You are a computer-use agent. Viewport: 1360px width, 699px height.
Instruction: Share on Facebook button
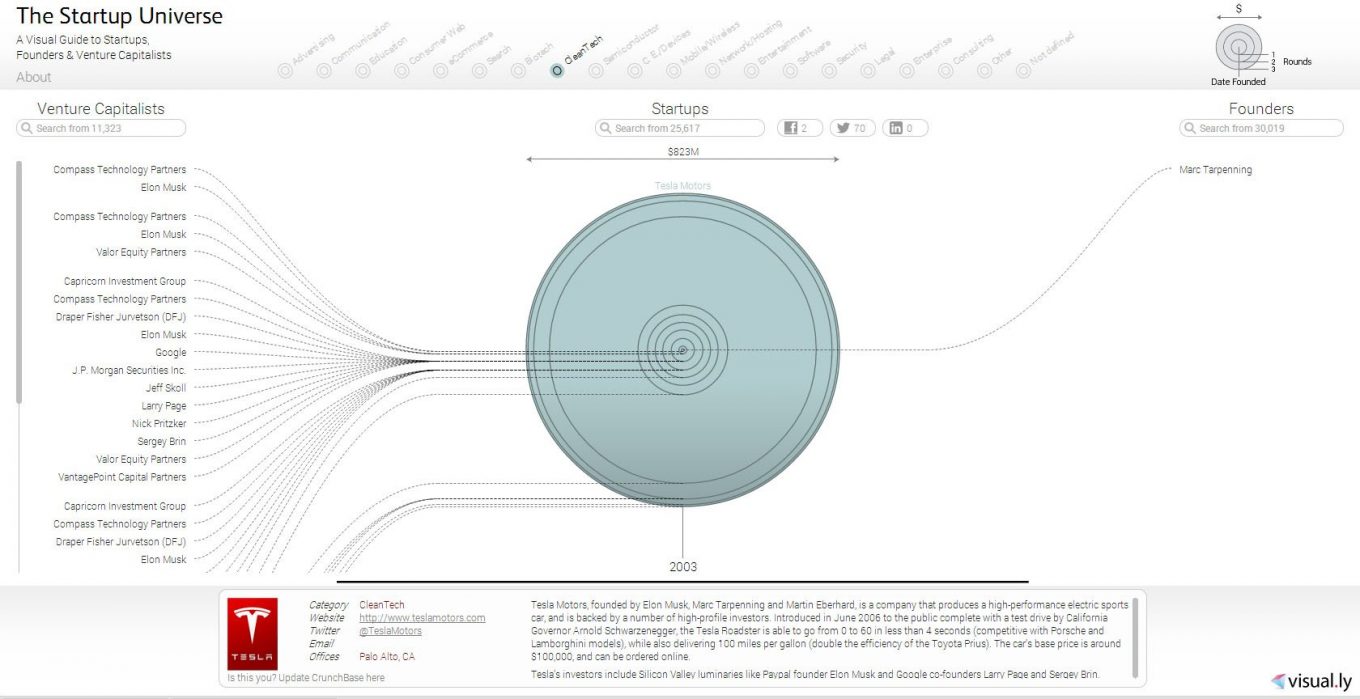click(x=800, y=128)
